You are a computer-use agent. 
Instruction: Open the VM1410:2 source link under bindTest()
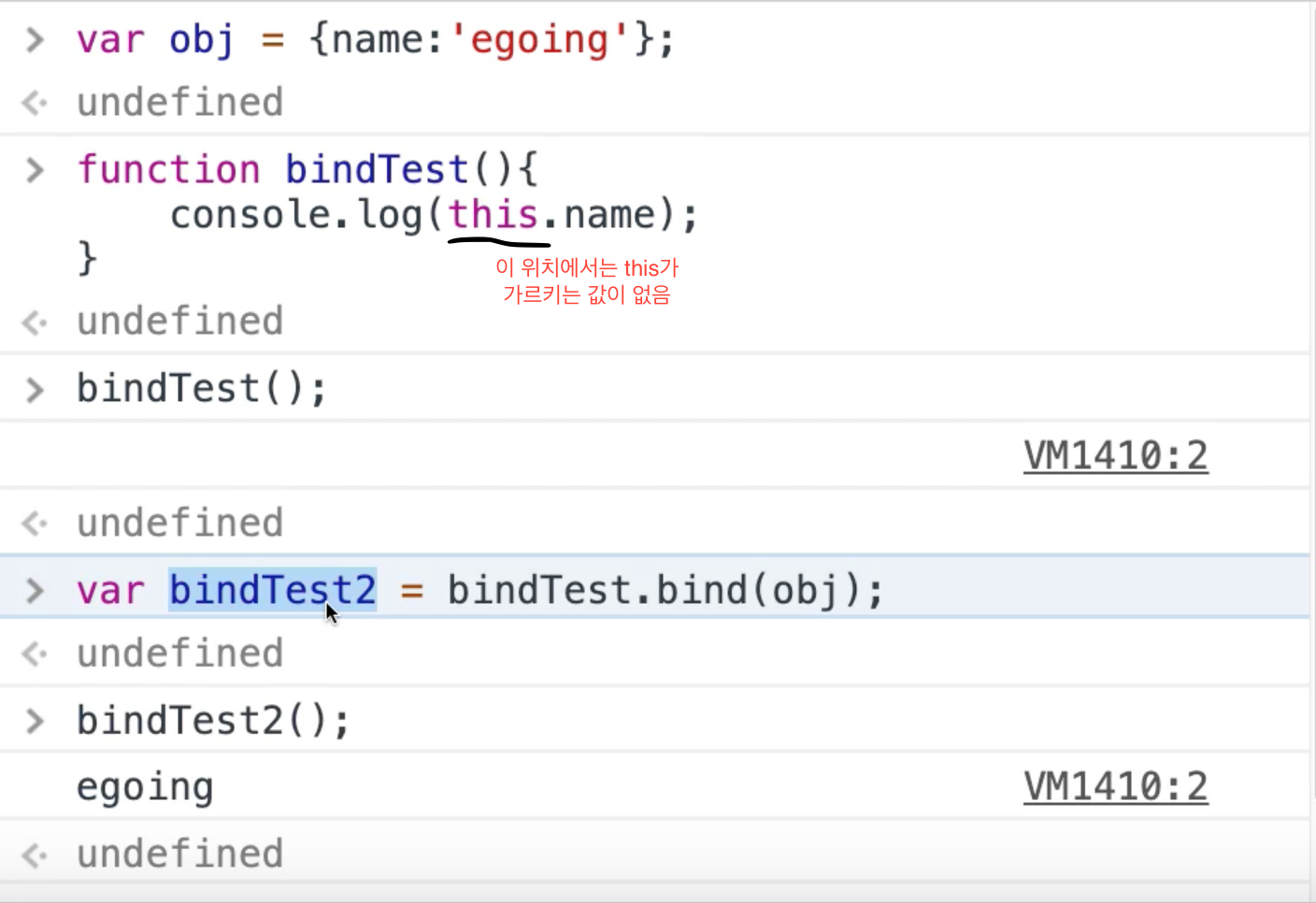point(1116,455)
